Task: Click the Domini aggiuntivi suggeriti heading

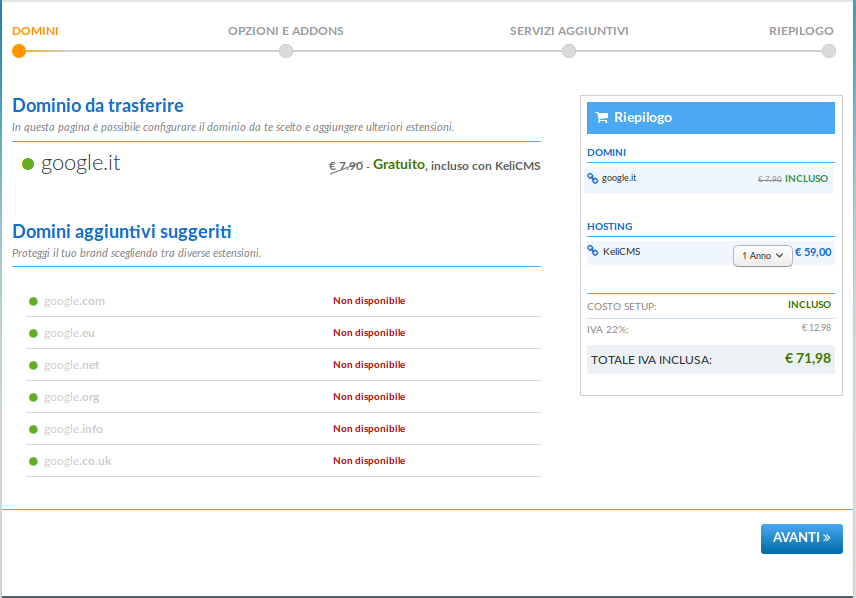Action: (122, 232)
